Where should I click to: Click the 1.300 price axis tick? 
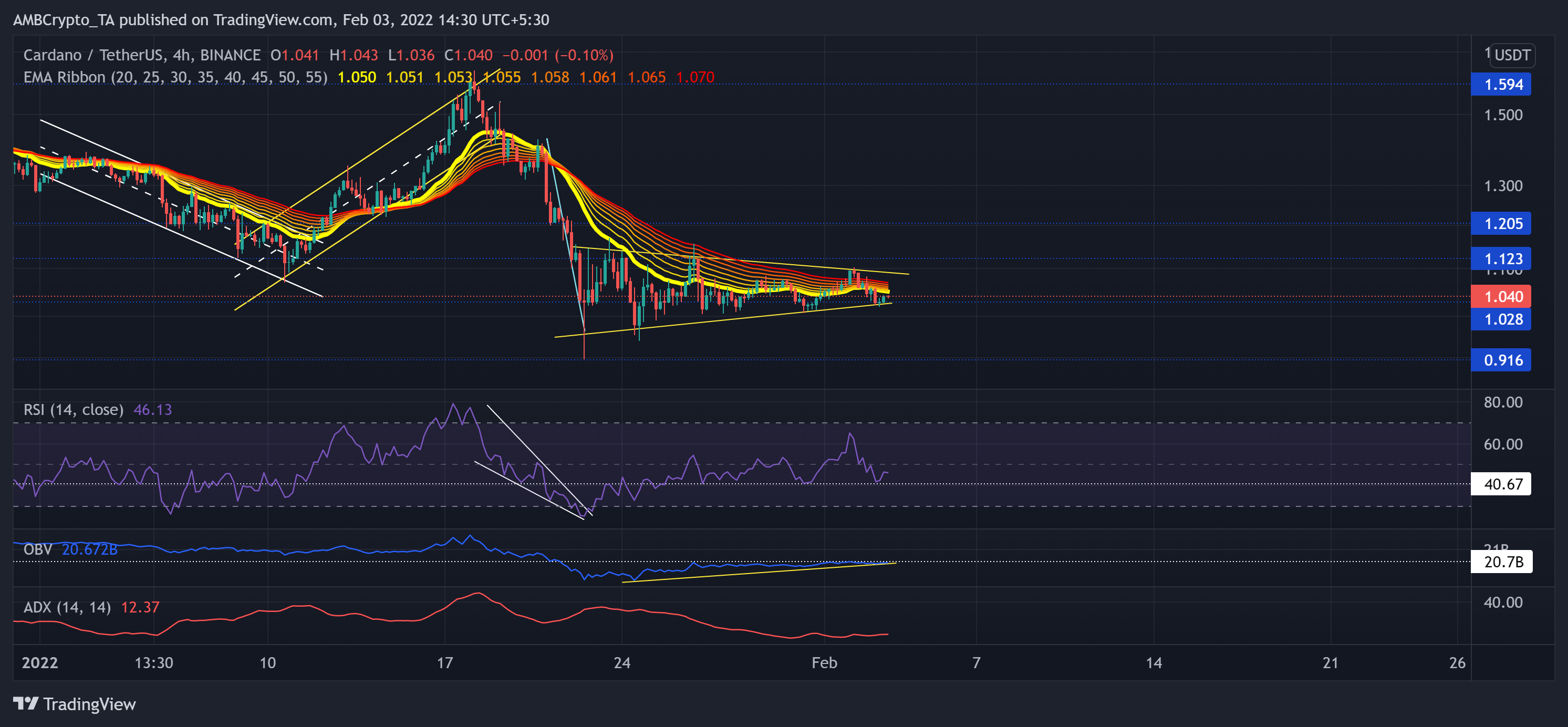tap(1503, 186)
